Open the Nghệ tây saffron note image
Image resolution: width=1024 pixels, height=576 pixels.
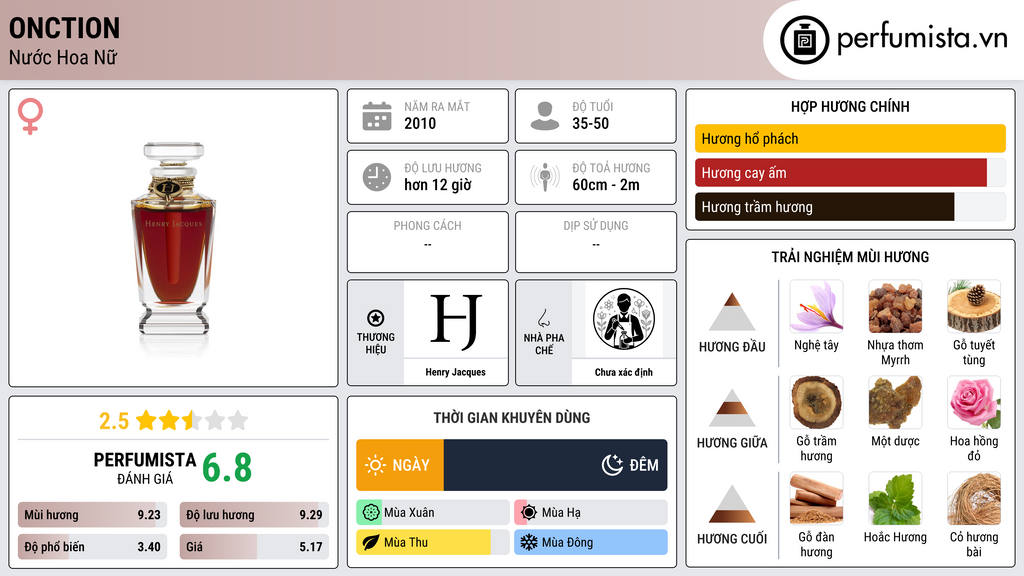point(816,306)
